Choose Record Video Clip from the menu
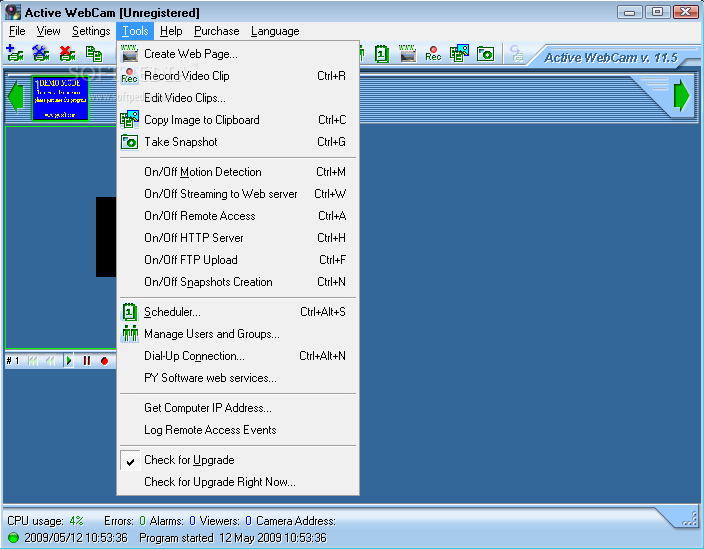Viewport: 704px width, 549px height. [x=238, y=76]
